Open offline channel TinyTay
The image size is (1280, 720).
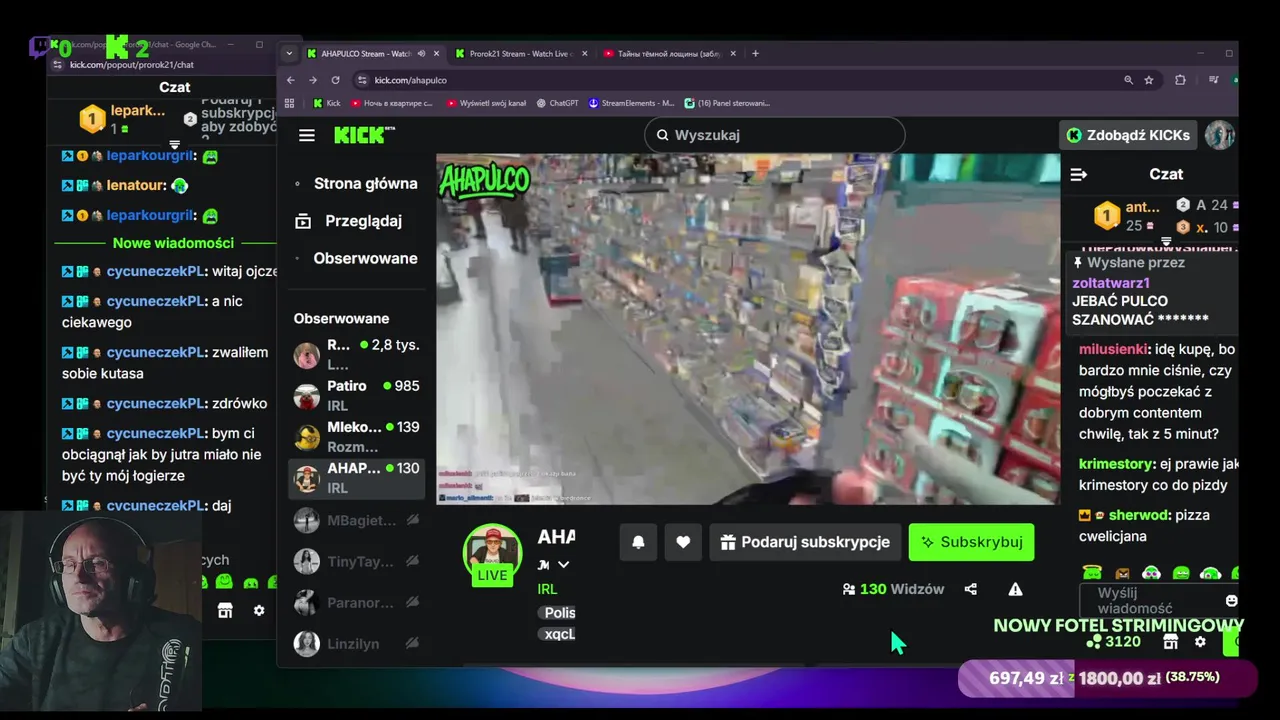tap(356, 561)
